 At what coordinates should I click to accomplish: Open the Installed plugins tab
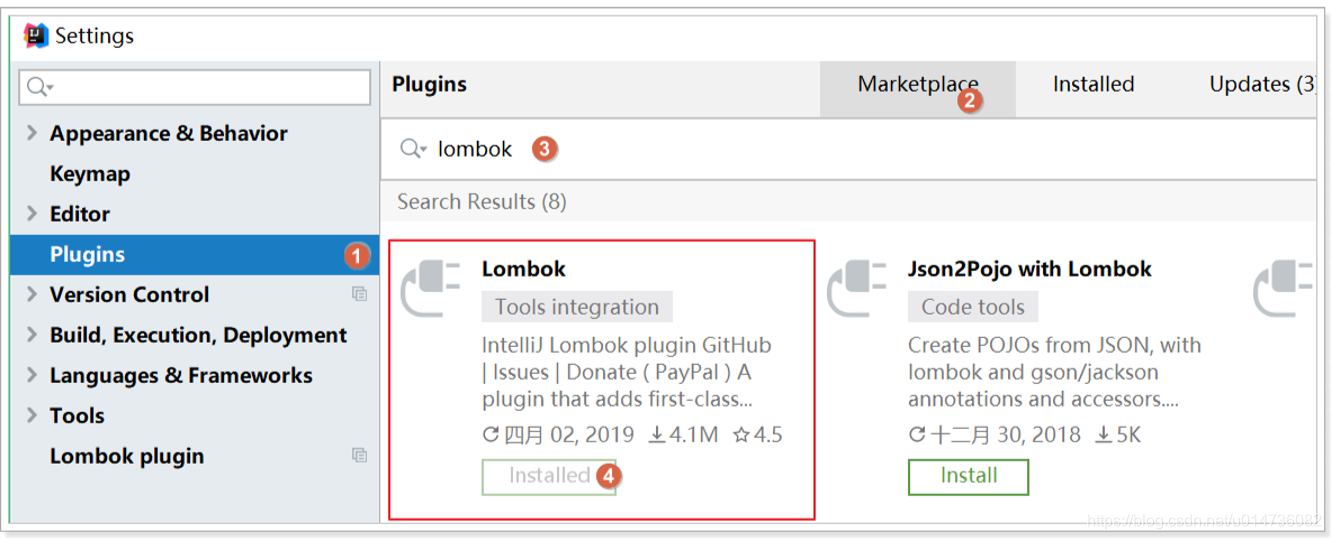pos(1093,85)
